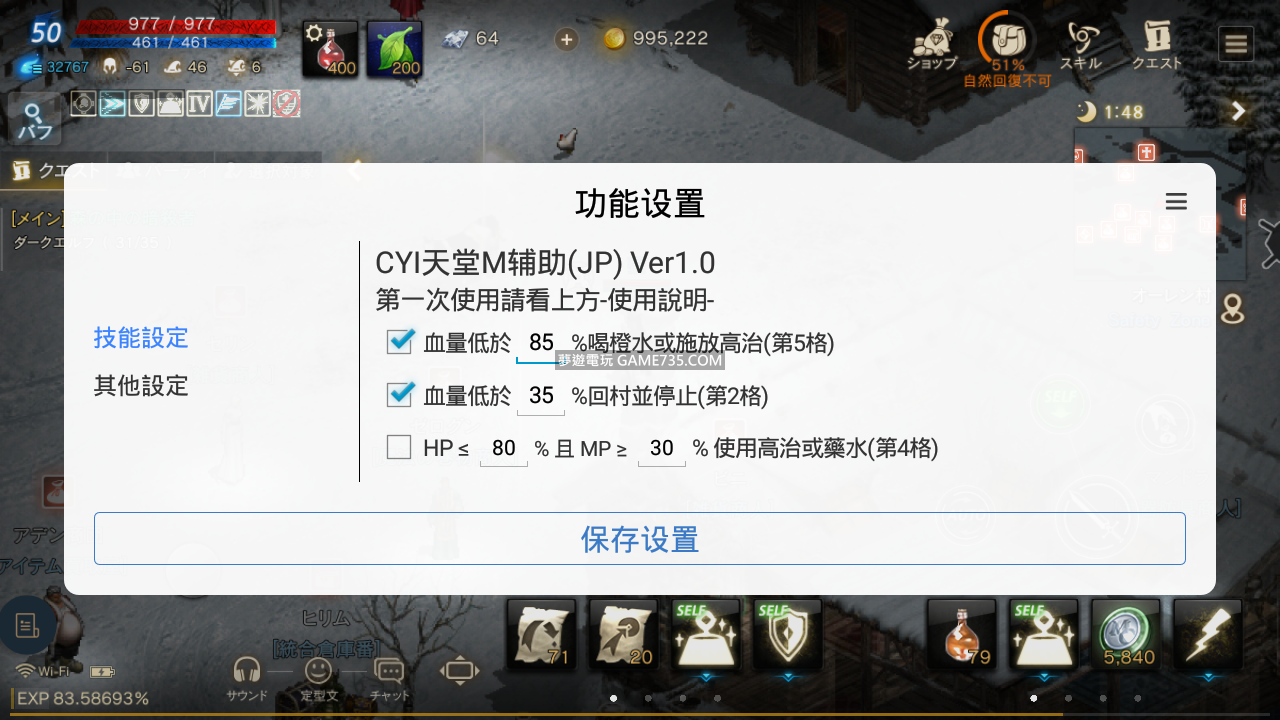Open the top-right game main menu

(x=1236, y=44)
